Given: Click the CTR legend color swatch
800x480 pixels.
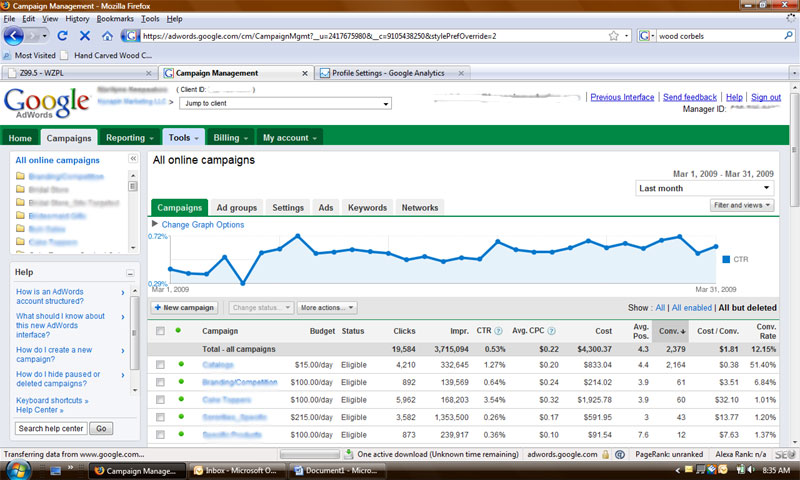Looking at the screenshot, I should (x=726, y=260).
